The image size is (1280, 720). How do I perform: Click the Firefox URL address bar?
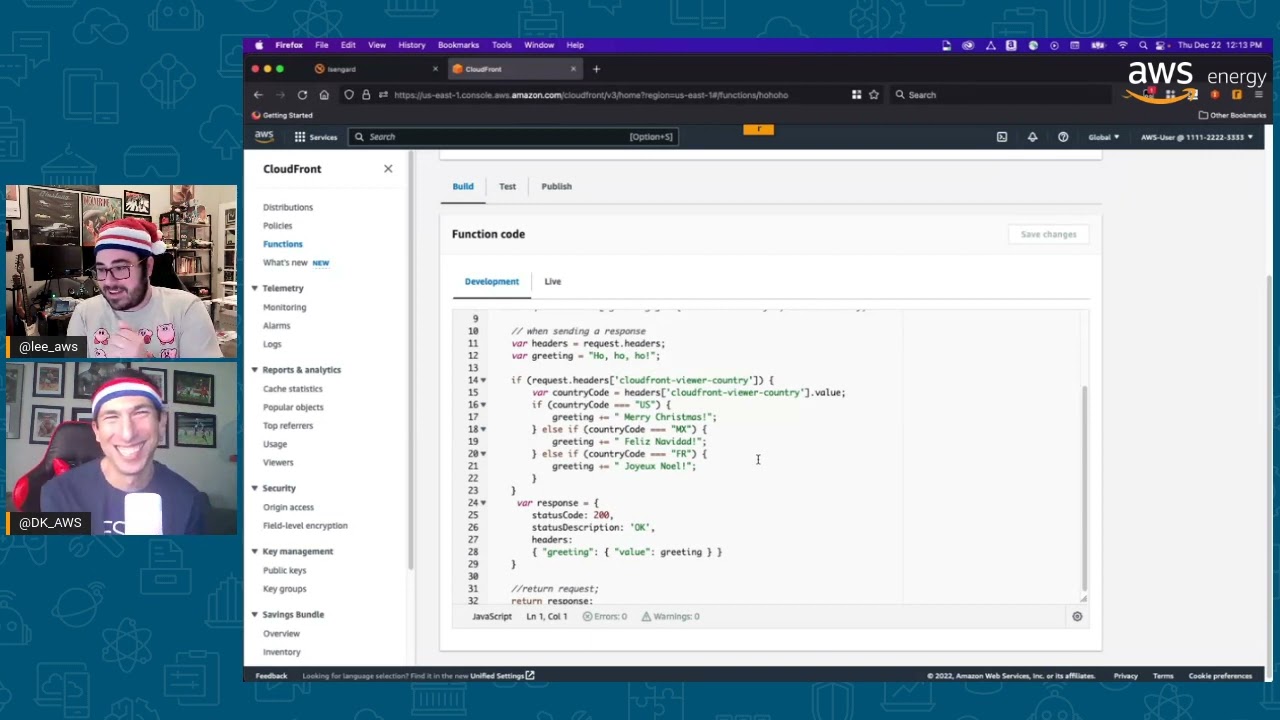click(590, 95)
